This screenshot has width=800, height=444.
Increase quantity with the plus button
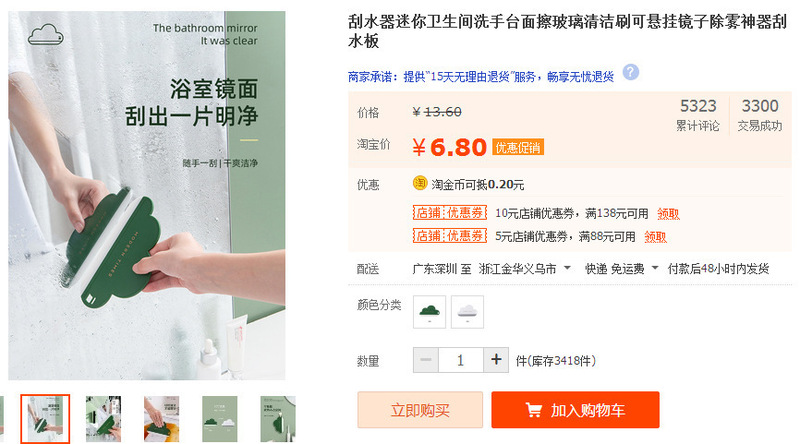(496, 360)
